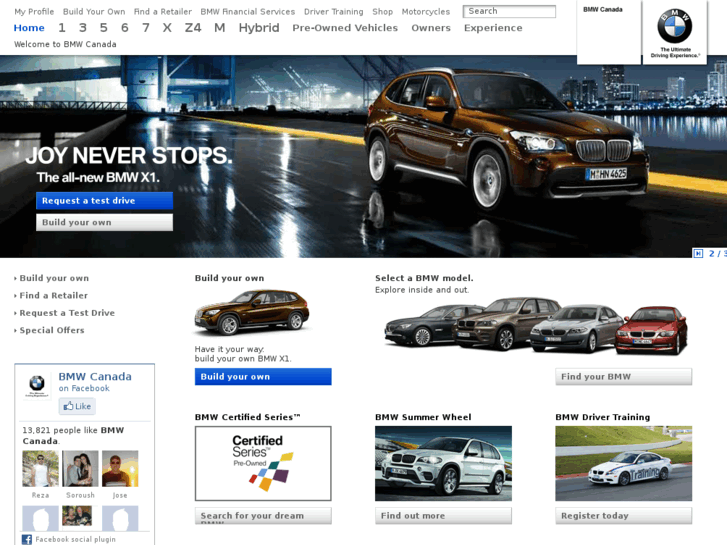Click the BMW Canada Facebook page avatar
The height and width of the screenshot is (545, 727).
point(37,386)
